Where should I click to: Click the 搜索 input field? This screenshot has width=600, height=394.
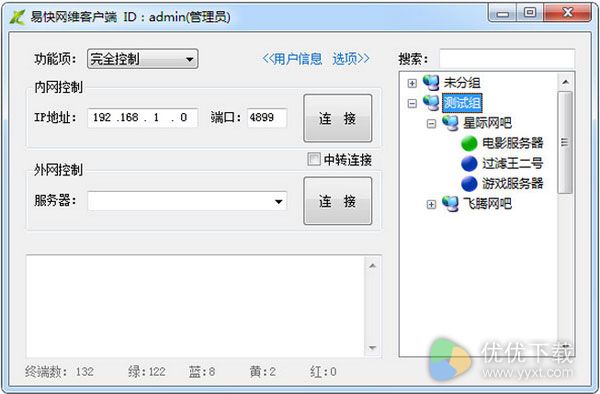pyautogui.click(x=507, y=59)
